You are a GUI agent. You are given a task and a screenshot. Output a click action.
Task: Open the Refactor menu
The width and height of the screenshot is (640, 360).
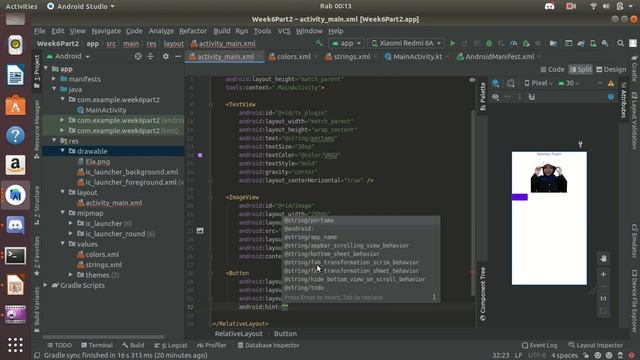(193, 31)
